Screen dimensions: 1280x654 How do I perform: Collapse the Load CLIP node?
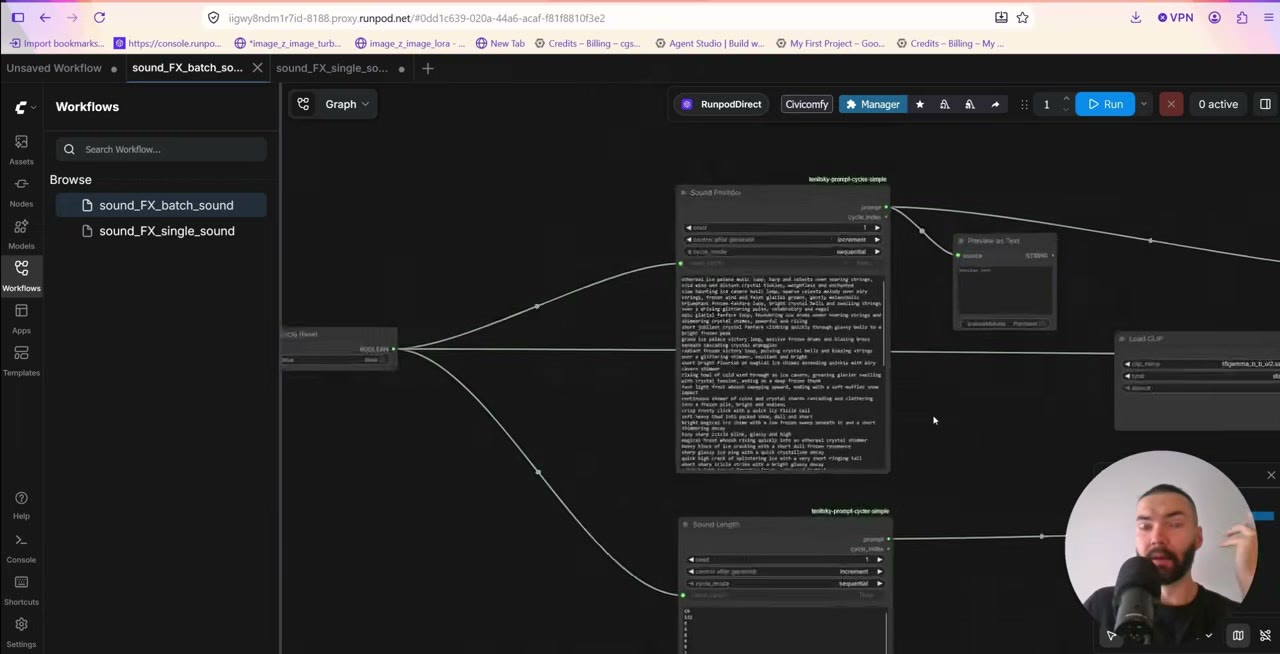[1123, 339]
